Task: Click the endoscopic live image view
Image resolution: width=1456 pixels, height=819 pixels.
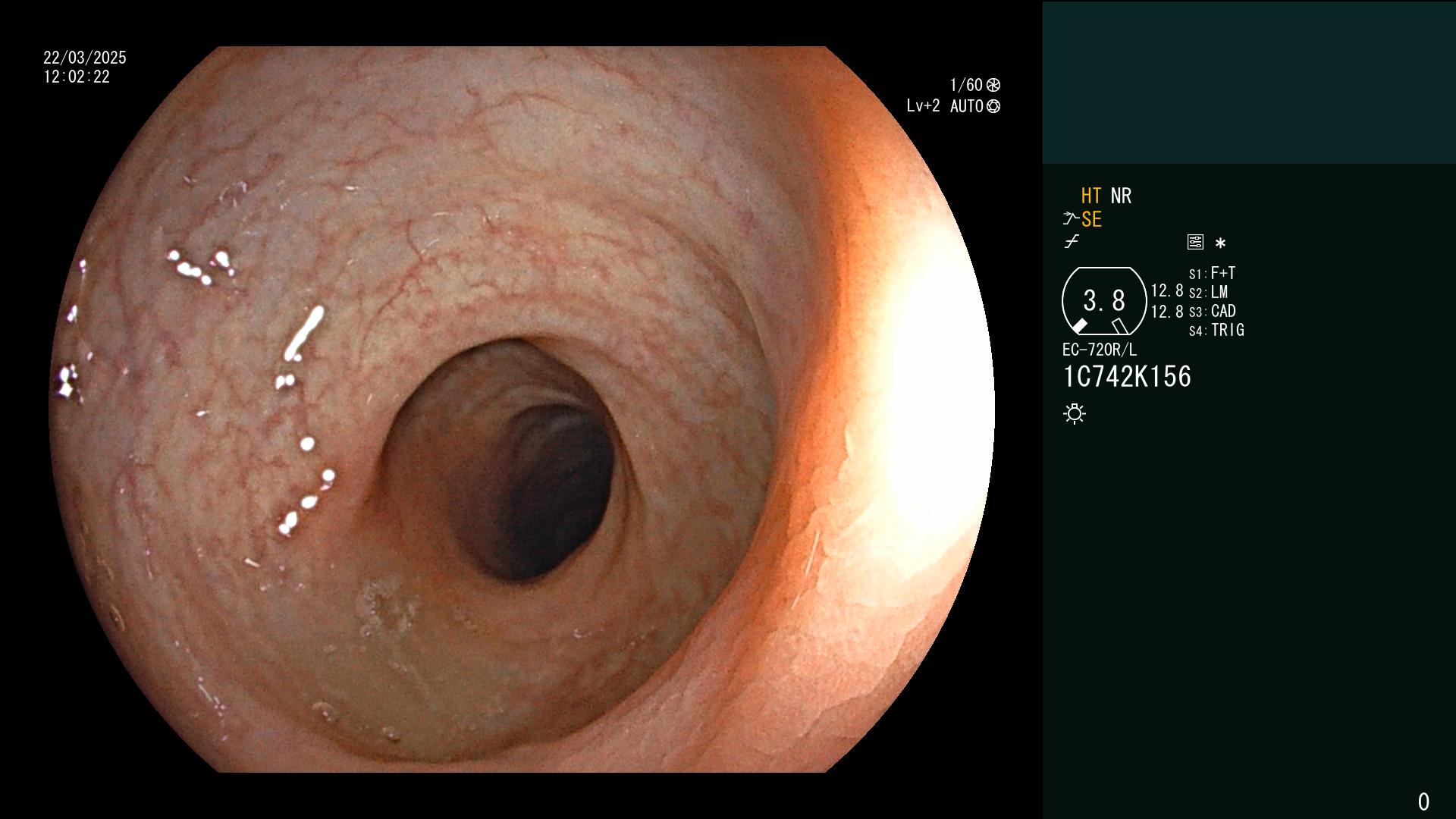Action: [522, 409]
